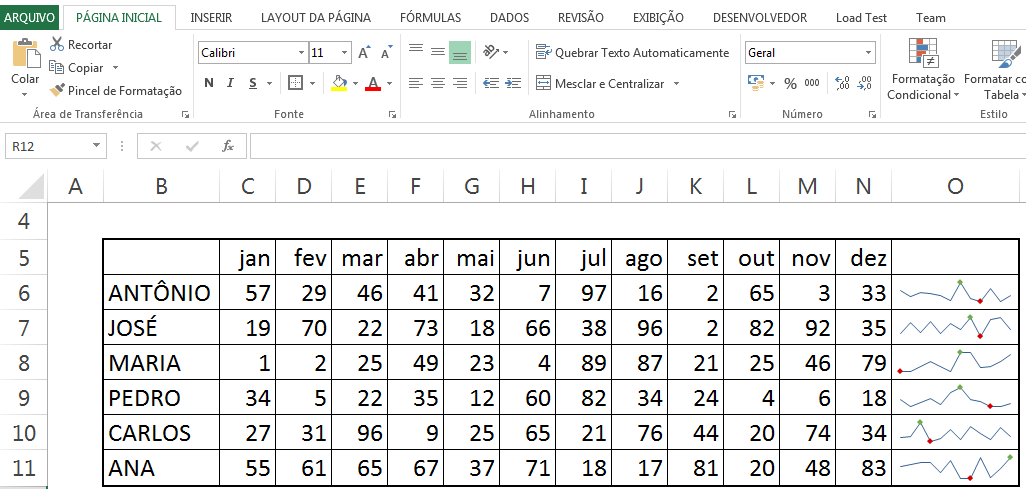Apply thousands separator 000 format
This screenshot has width=1026, height=489.
point(812,83)
